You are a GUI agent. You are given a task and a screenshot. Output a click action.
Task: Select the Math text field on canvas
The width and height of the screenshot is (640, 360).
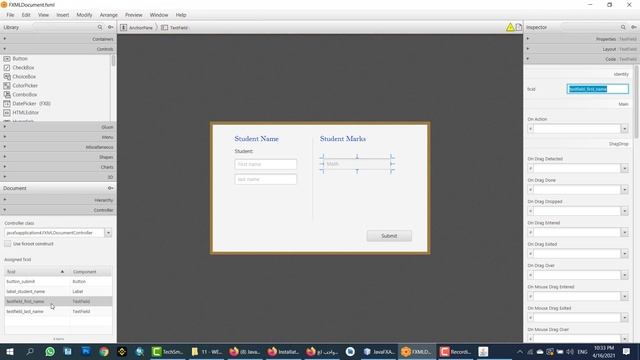(357, 164)
